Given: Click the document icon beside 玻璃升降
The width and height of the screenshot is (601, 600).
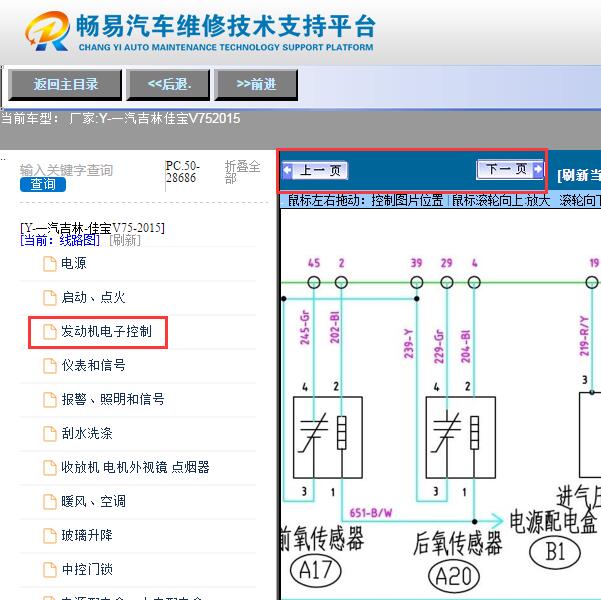Looking at the screenshot, I should [50, 536].
